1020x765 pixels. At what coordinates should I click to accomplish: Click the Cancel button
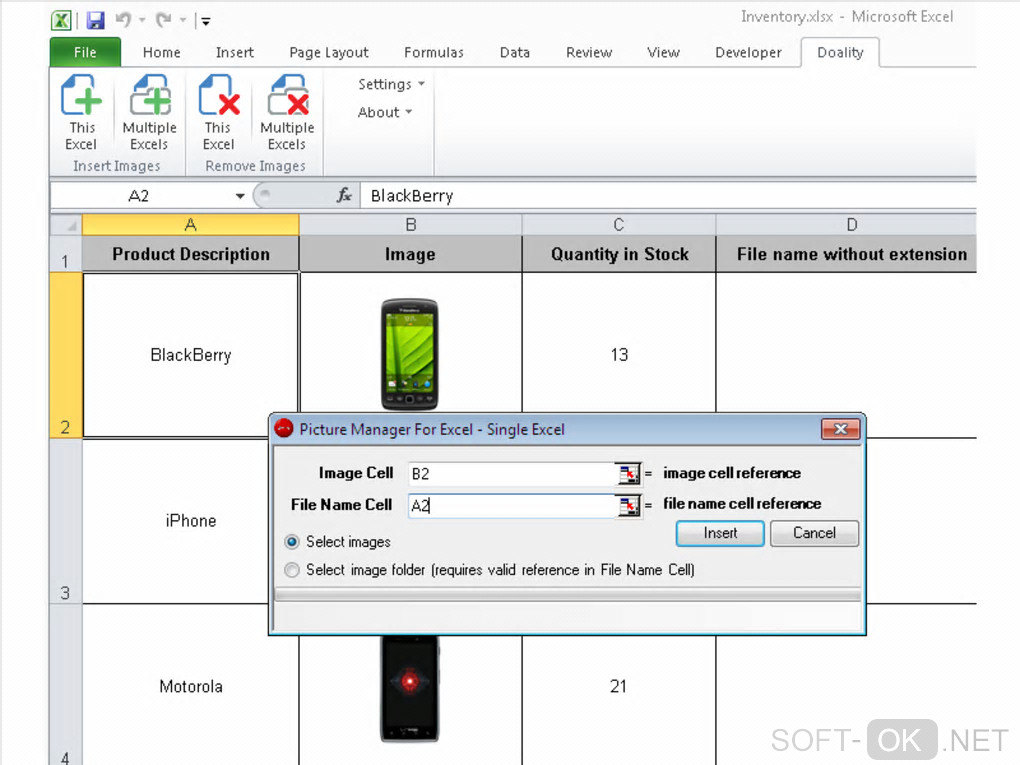pyautogui.click(x=814, y=533)
